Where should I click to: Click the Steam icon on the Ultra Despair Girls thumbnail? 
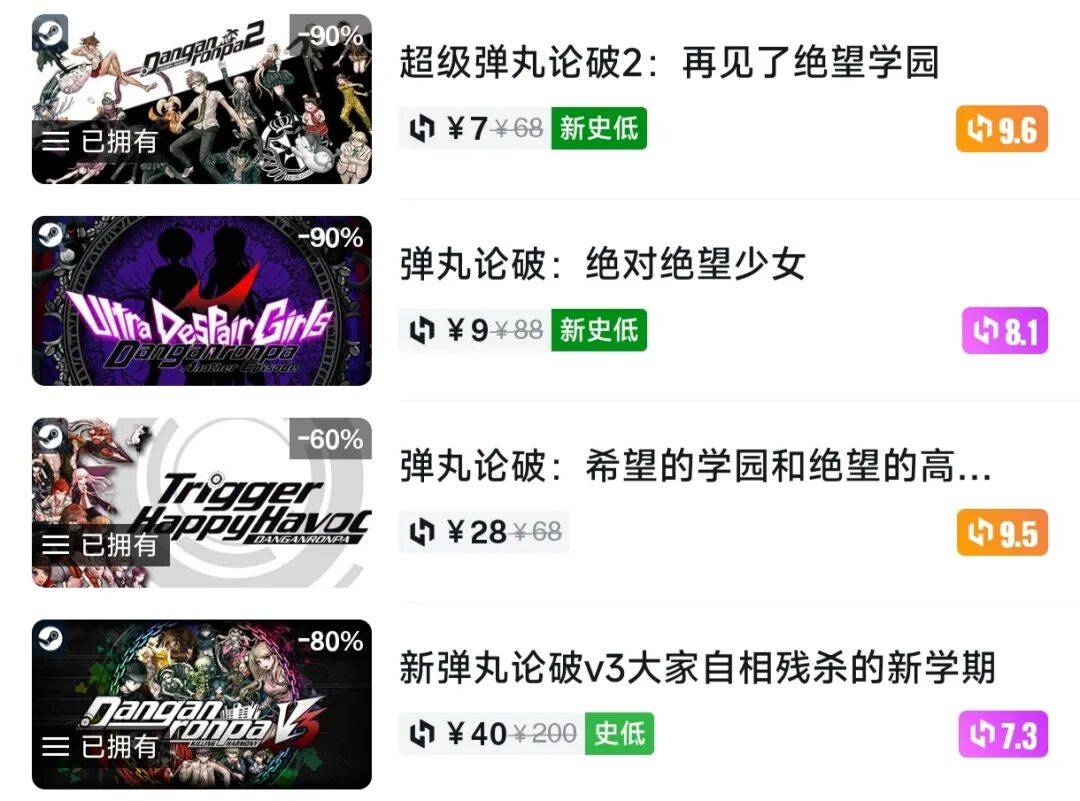tap(50, 234)
